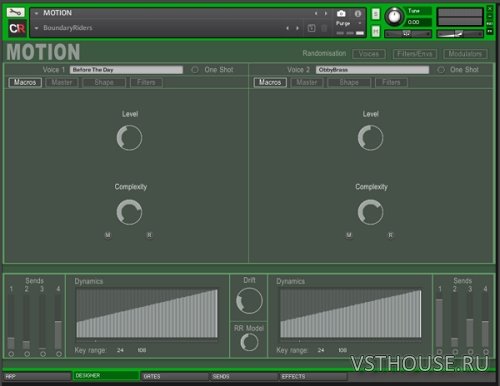The image size is (500, 386).
Task: Switch to DESIGNER page
Action: coord(106,376)
